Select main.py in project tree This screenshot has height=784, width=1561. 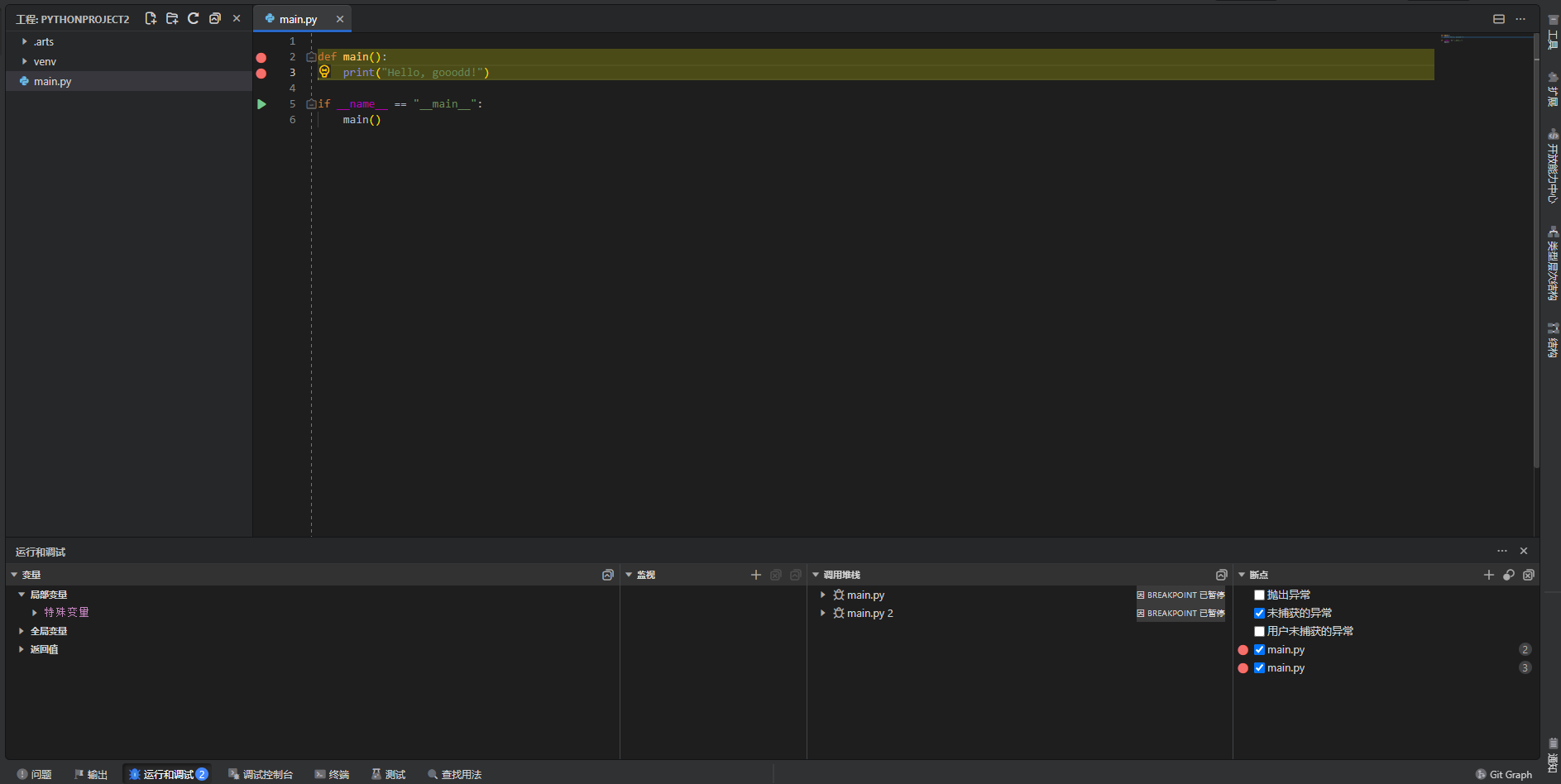click(129, 81)
